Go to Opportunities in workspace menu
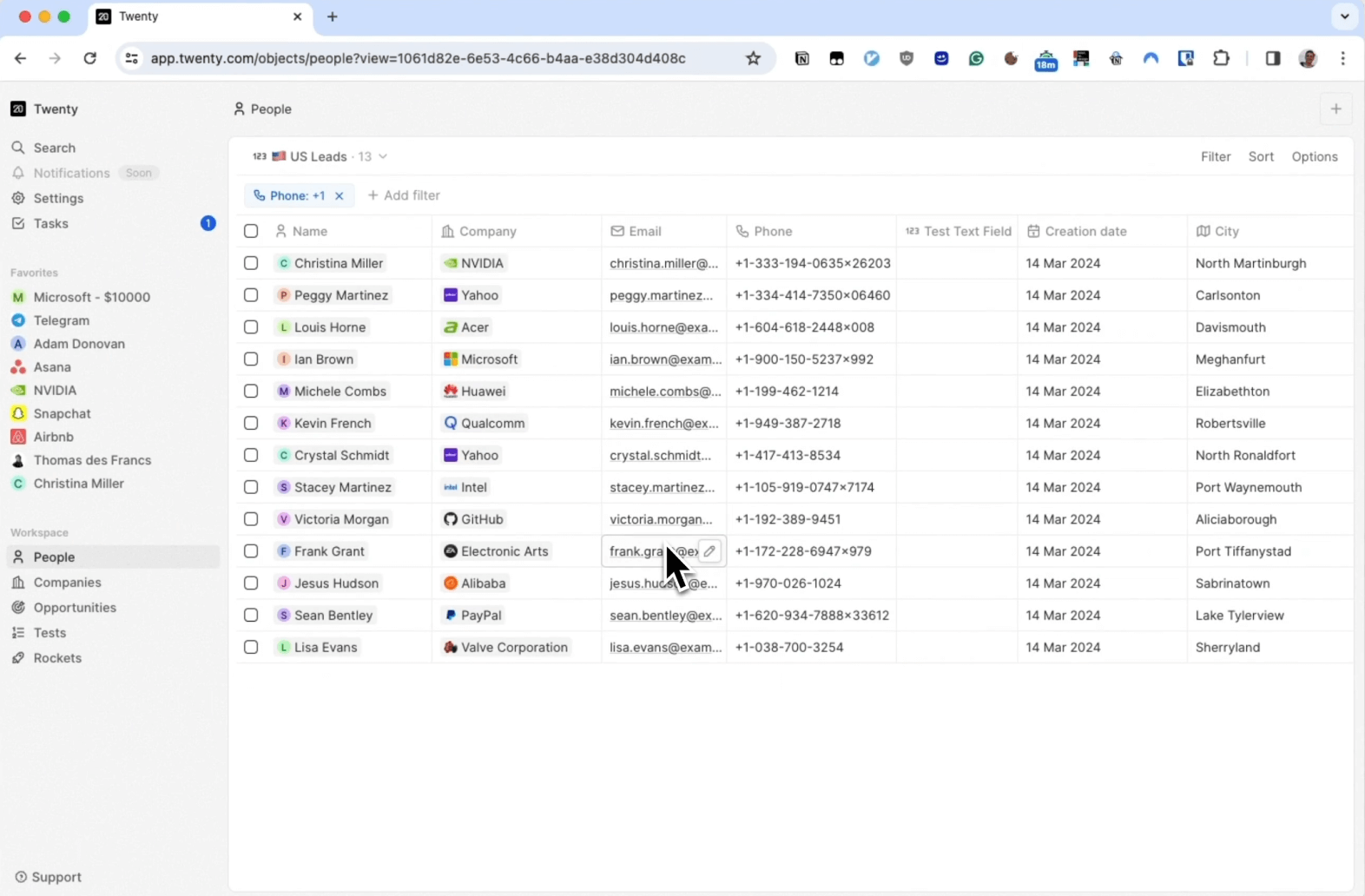Screen dimensions: 1365x896 coord(113,608)
